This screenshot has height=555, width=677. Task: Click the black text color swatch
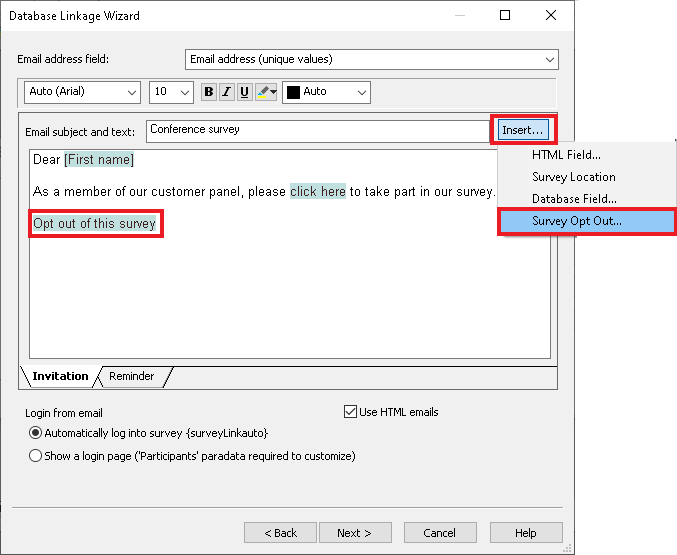293,92
